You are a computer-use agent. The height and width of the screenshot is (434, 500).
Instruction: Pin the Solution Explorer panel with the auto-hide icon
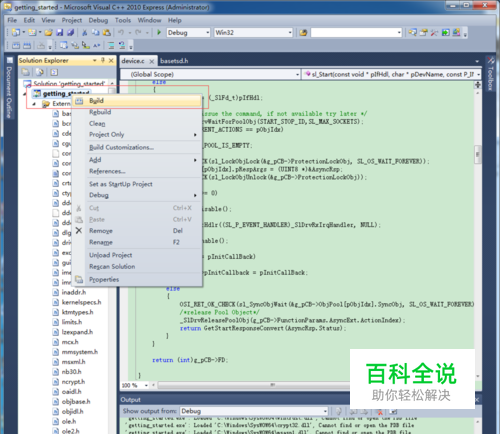103,60
